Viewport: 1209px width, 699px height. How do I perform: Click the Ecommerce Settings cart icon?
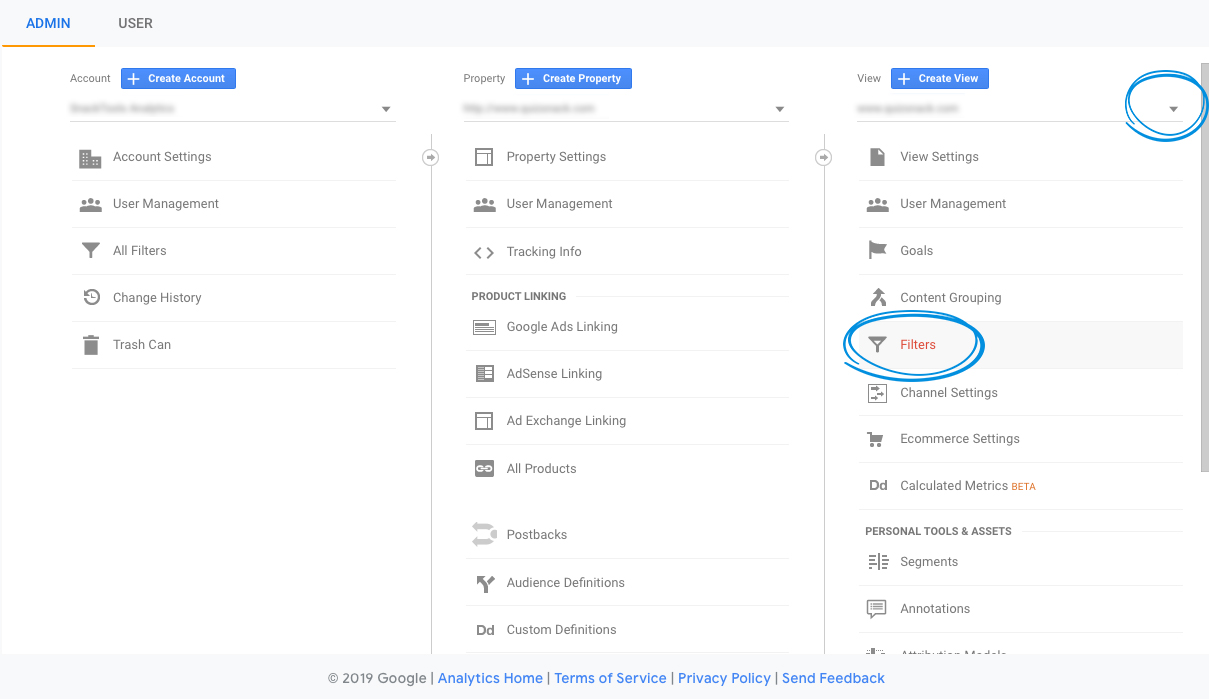point(876,439)
